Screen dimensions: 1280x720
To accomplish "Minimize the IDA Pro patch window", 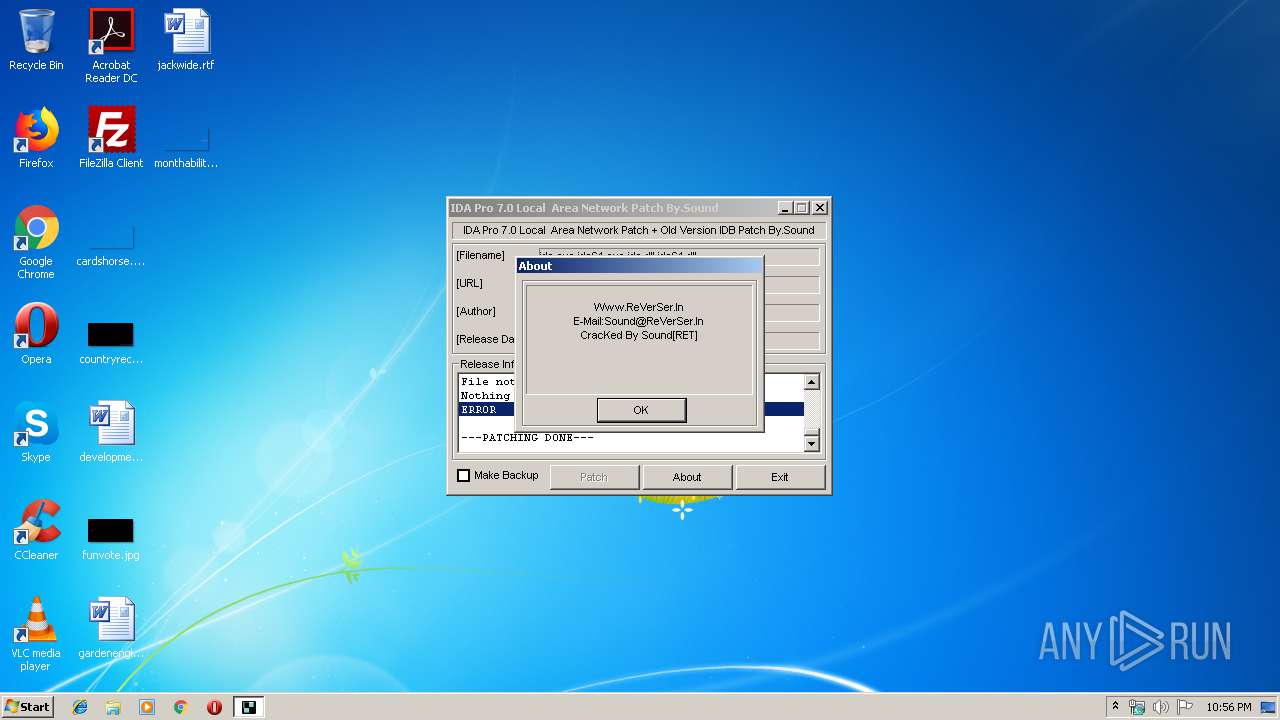I will tap(785, 208).
